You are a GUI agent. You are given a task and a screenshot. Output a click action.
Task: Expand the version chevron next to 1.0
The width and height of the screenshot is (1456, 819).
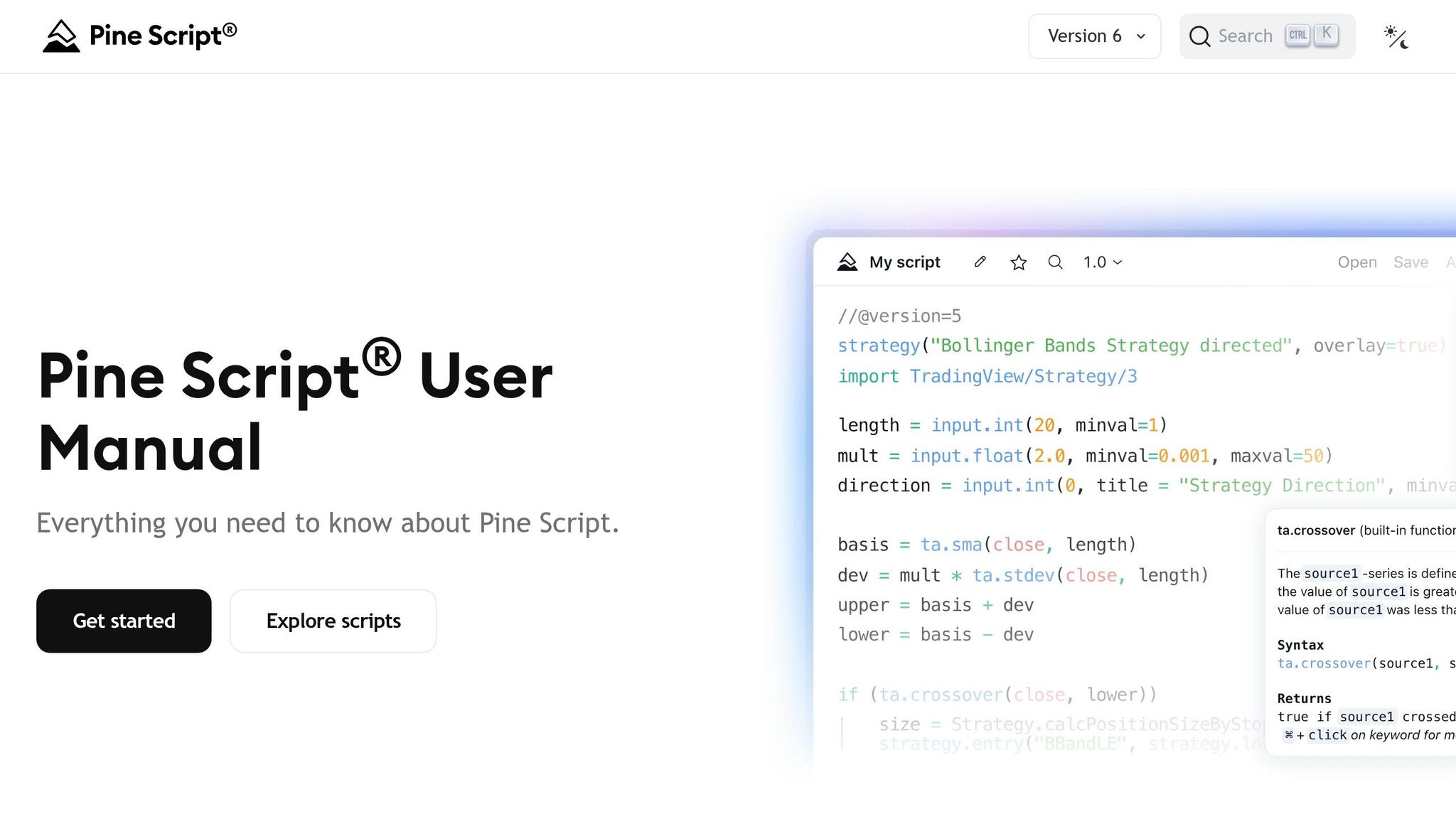click(x=1118, y=262)
